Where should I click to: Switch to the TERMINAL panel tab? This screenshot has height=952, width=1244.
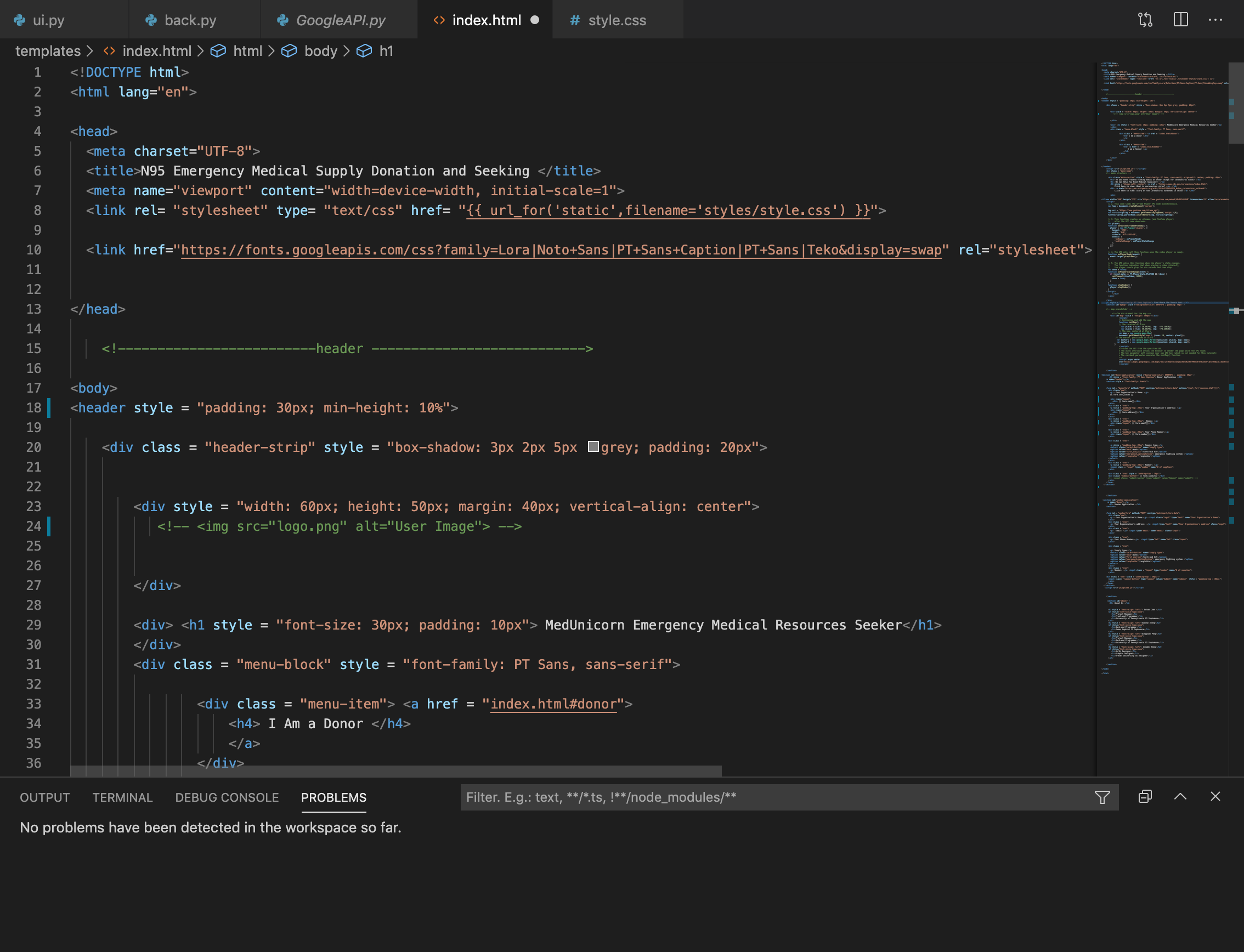tap(122, 797)
